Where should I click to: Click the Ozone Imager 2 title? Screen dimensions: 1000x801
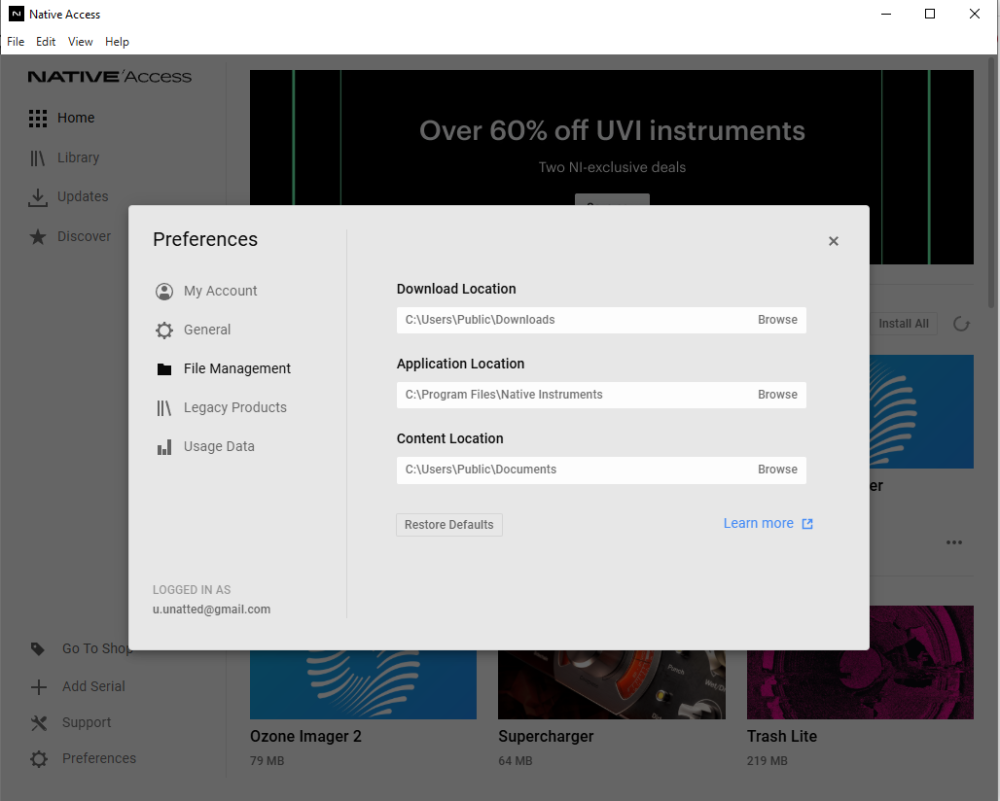(x=305, y=737)
